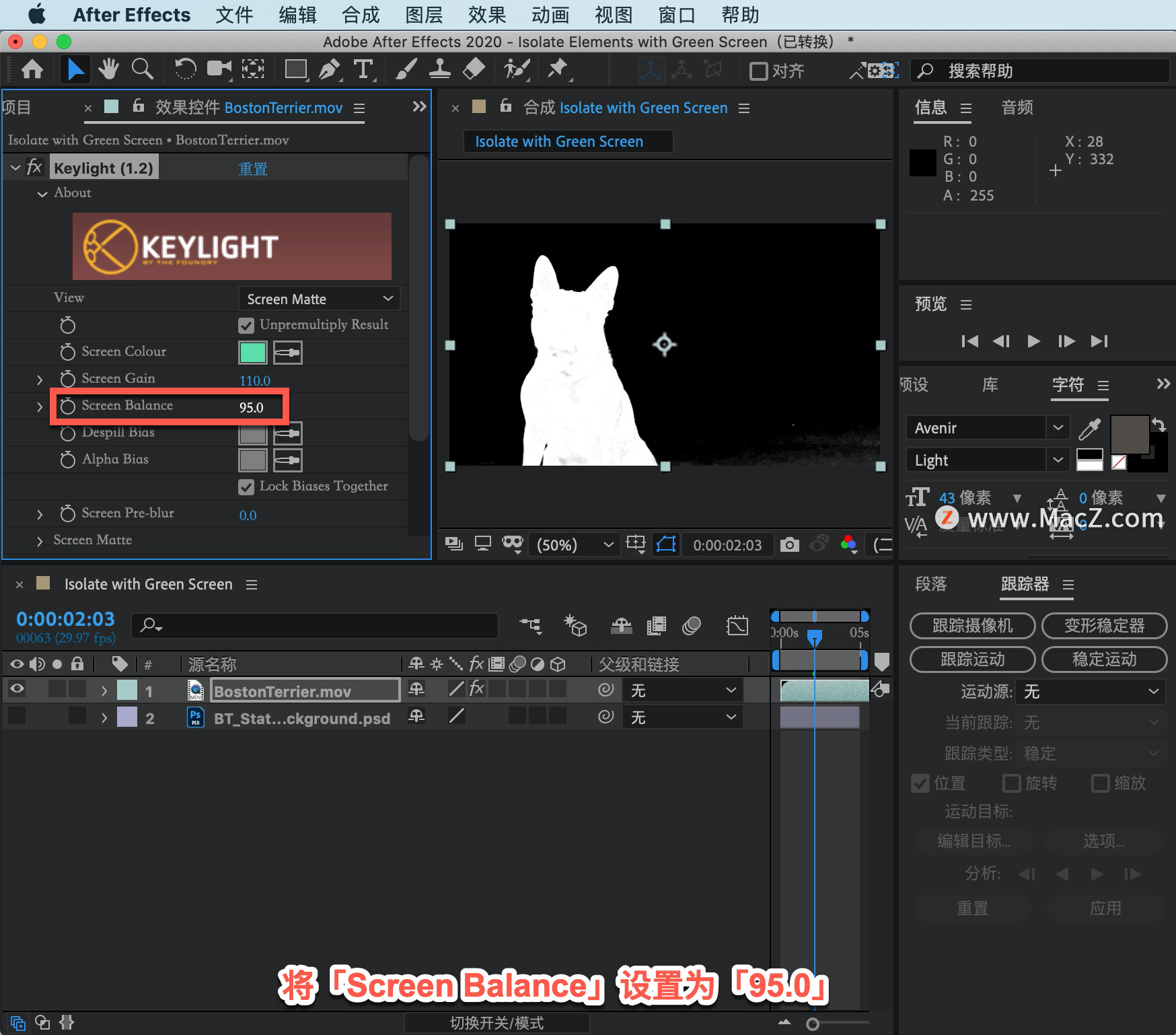The width and height of the screenshot is (1176, 1035).
Task: Click the Home icon in toolbar
Action: [x=32, y=69]
